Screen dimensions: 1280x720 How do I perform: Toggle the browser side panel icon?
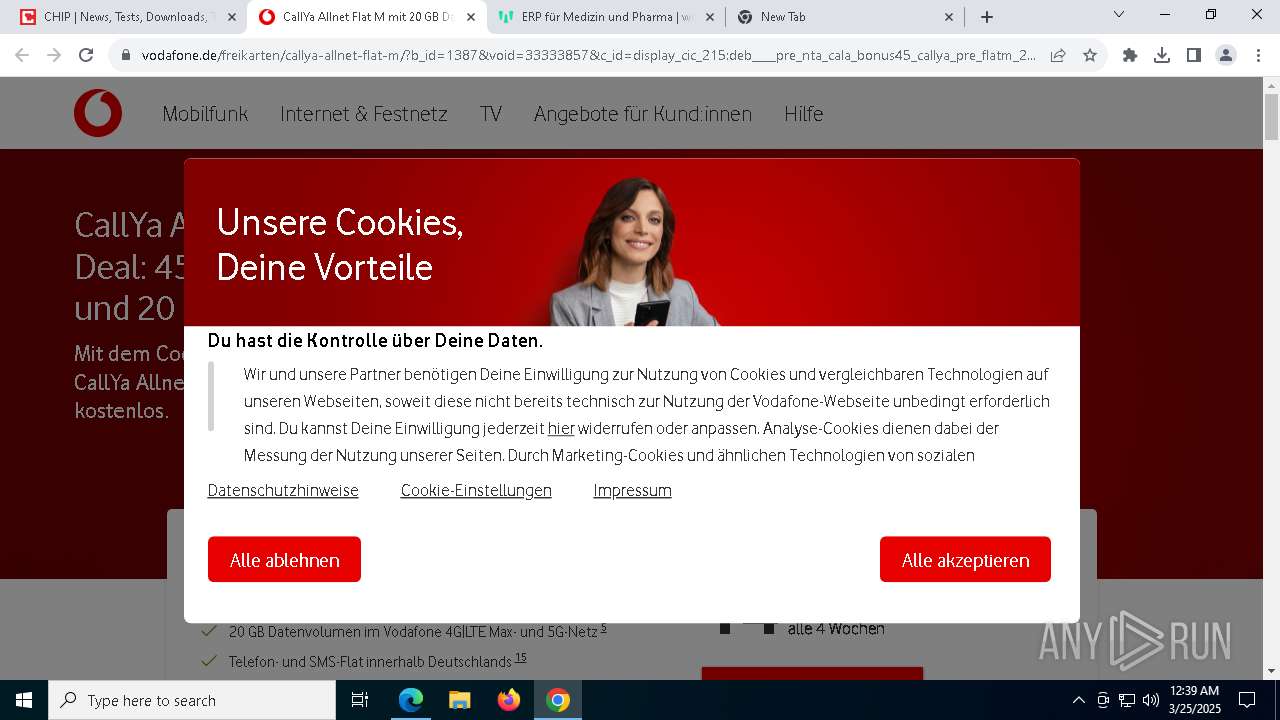click(1194, 56)
